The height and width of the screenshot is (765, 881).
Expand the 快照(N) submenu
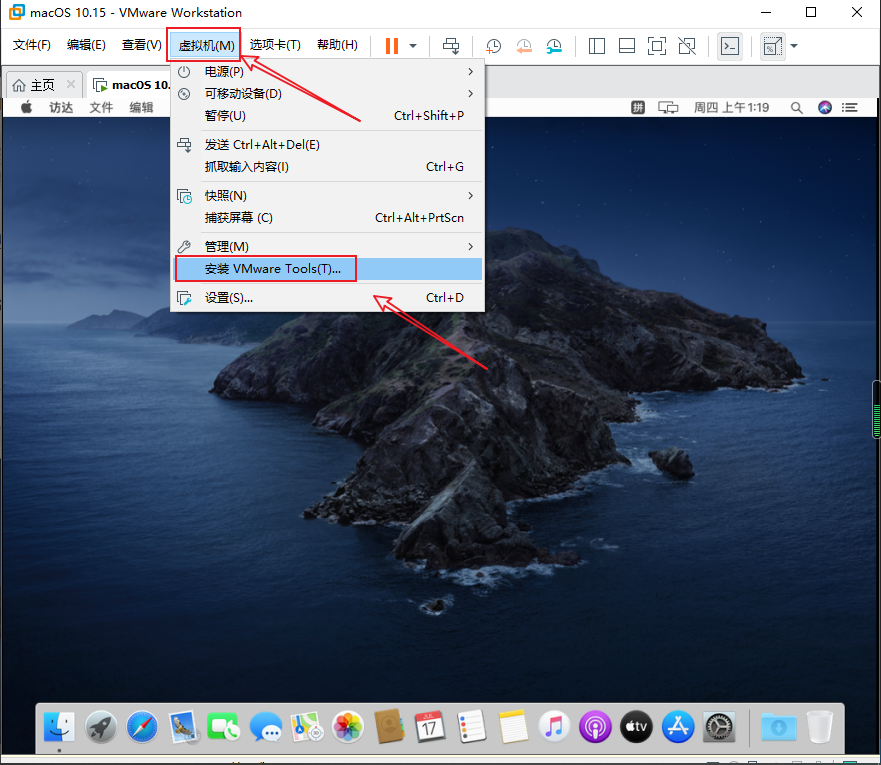point(328,195)
